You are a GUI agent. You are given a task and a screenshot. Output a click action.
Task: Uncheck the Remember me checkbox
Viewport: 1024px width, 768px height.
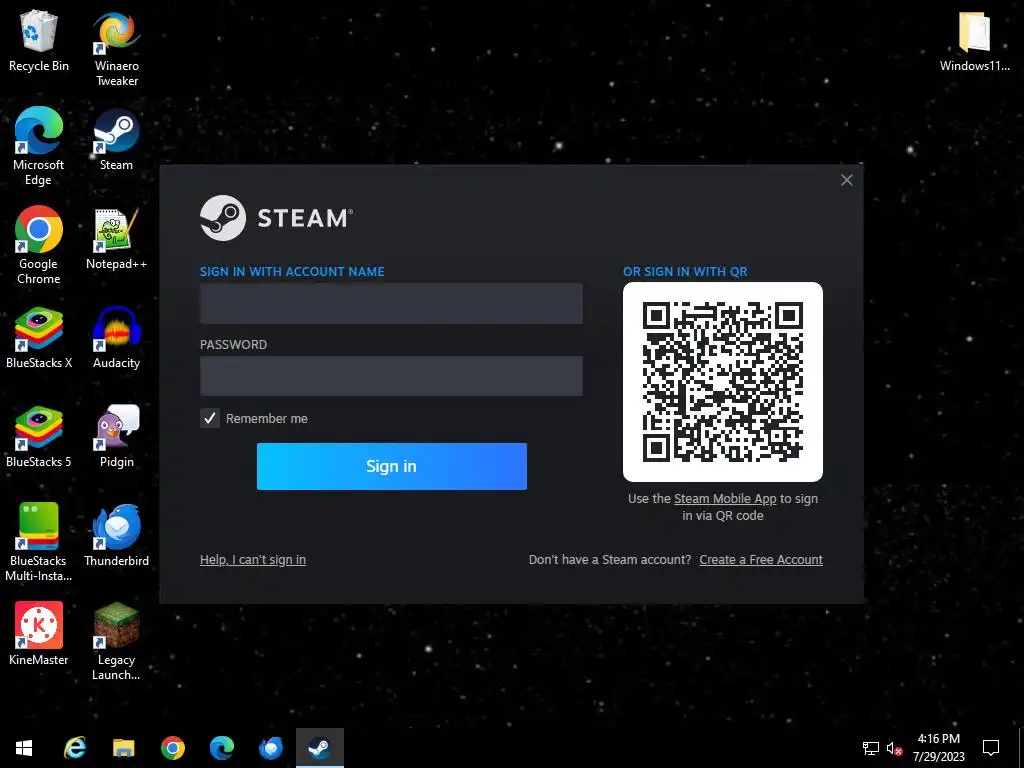pyautogui.click(x=210, y=419)
